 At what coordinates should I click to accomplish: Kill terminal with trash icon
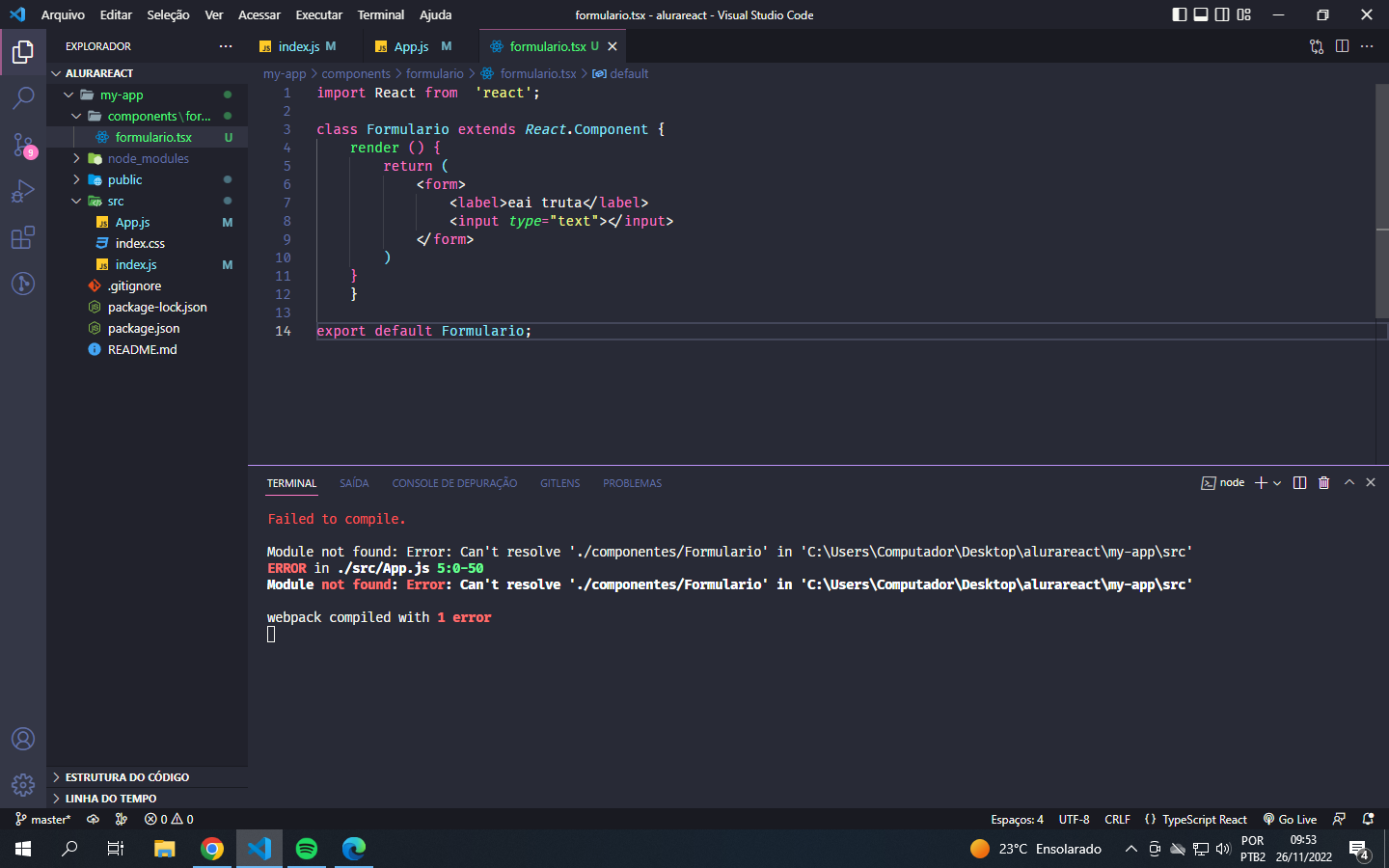pyautogui.click(x=1324, y=482)
